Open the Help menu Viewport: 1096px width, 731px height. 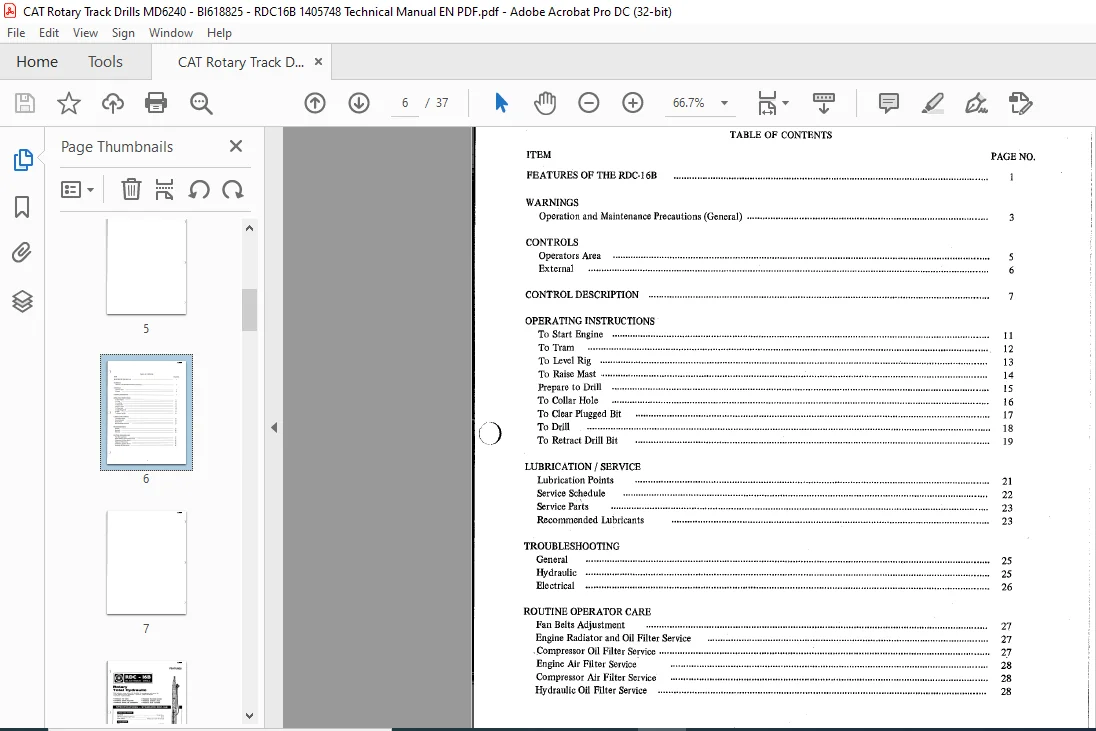(219, 33)
